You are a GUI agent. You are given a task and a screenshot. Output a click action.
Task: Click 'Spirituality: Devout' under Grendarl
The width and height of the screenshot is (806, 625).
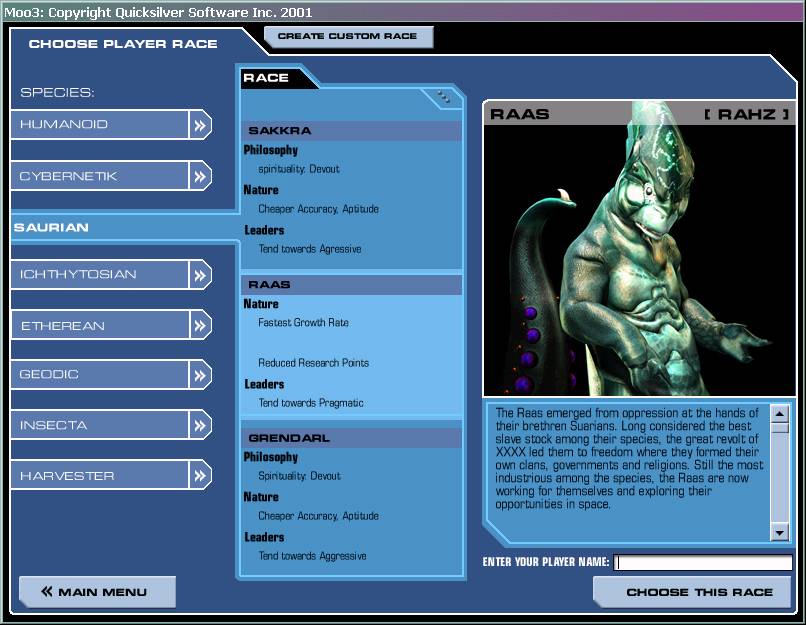click(299, 476)
